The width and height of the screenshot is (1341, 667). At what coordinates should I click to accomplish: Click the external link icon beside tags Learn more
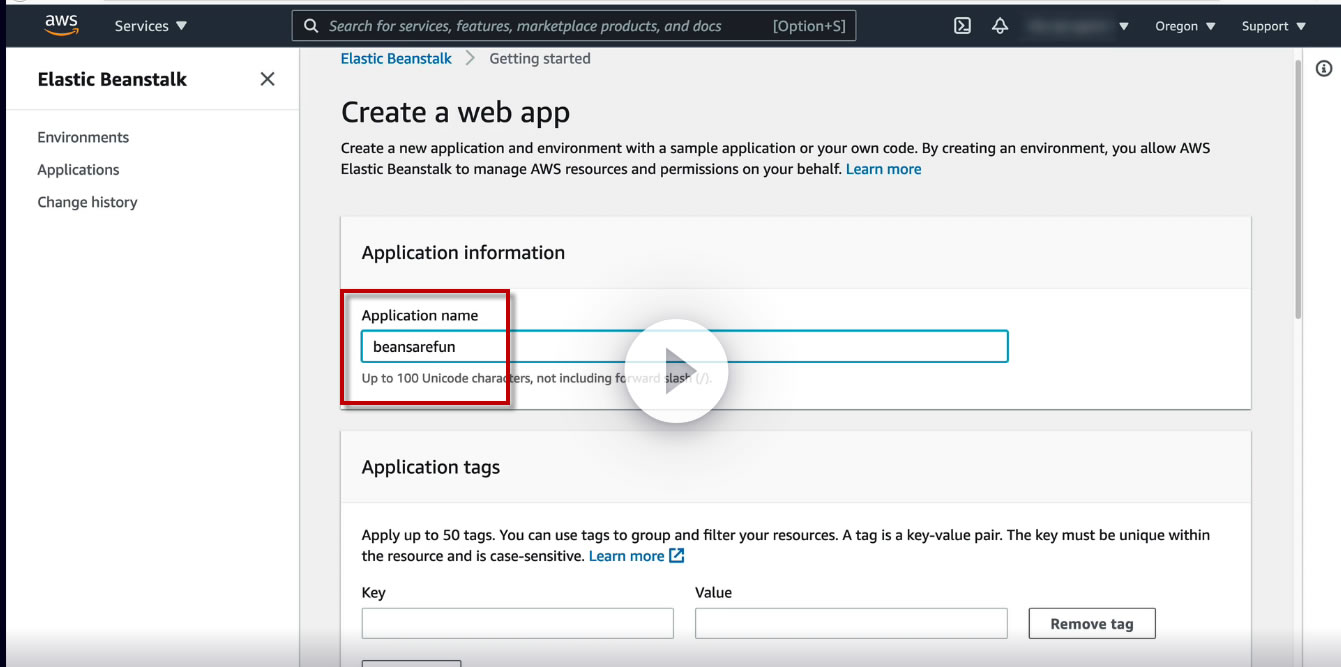tap(677, 555)
